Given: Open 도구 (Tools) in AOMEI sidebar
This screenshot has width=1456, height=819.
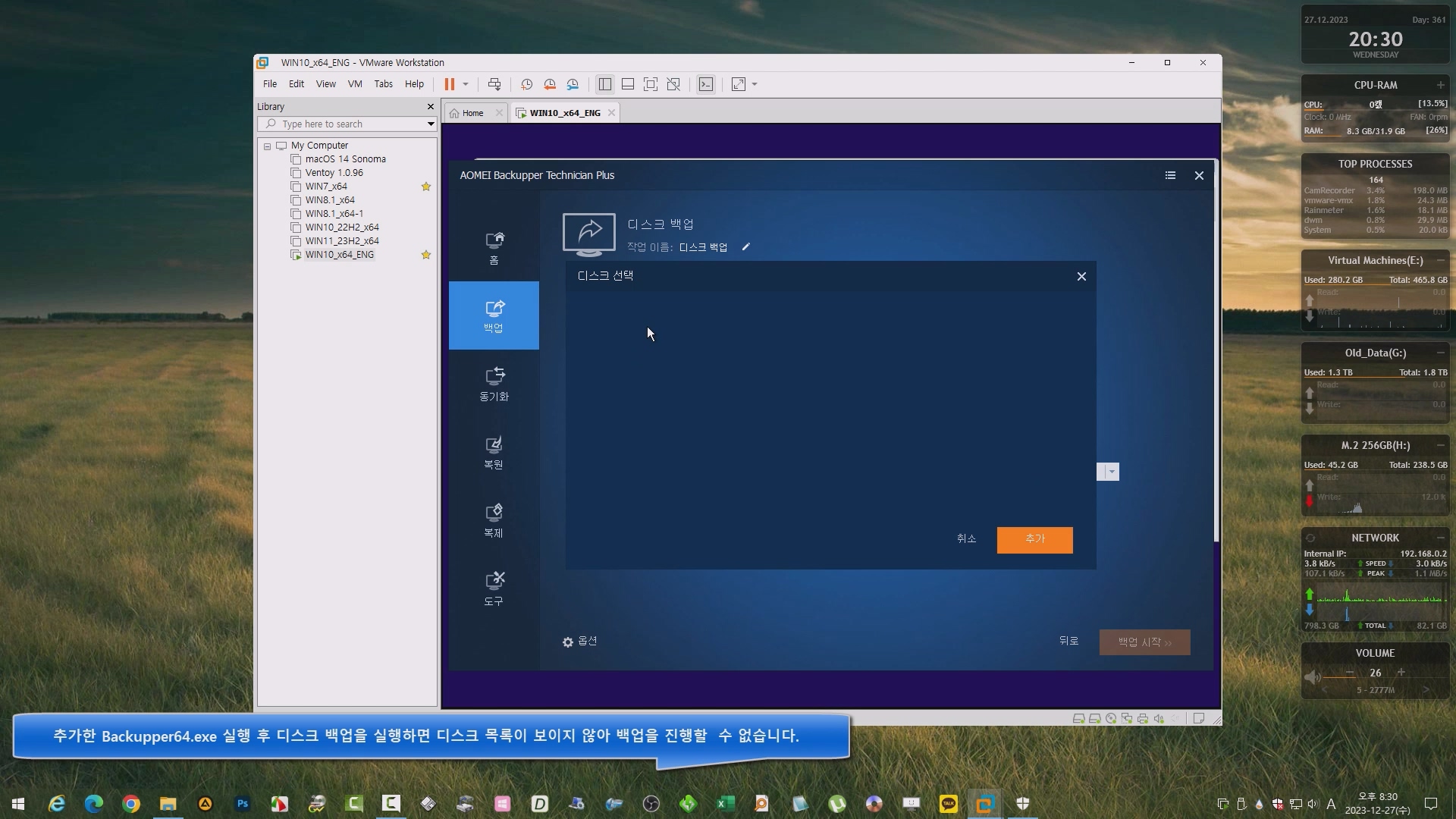Looking at the screenshot, I should 494,589.
